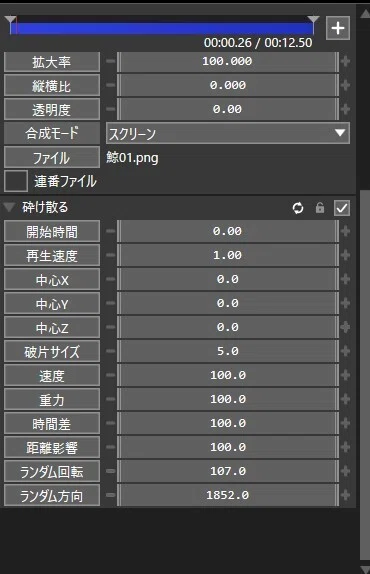This screenshot has width=370, height=574.
Task: Click the 中心Y label button
Action: tap(52, 303)
